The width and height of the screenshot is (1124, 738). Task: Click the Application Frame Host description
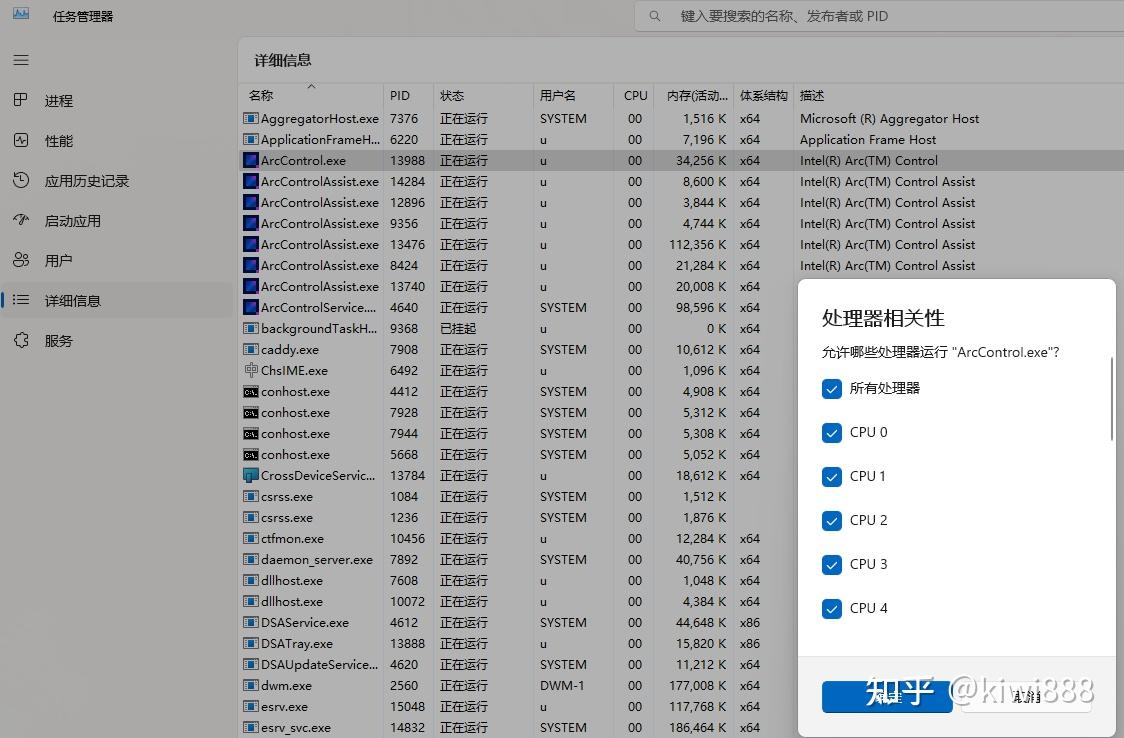tap(867, 140)
